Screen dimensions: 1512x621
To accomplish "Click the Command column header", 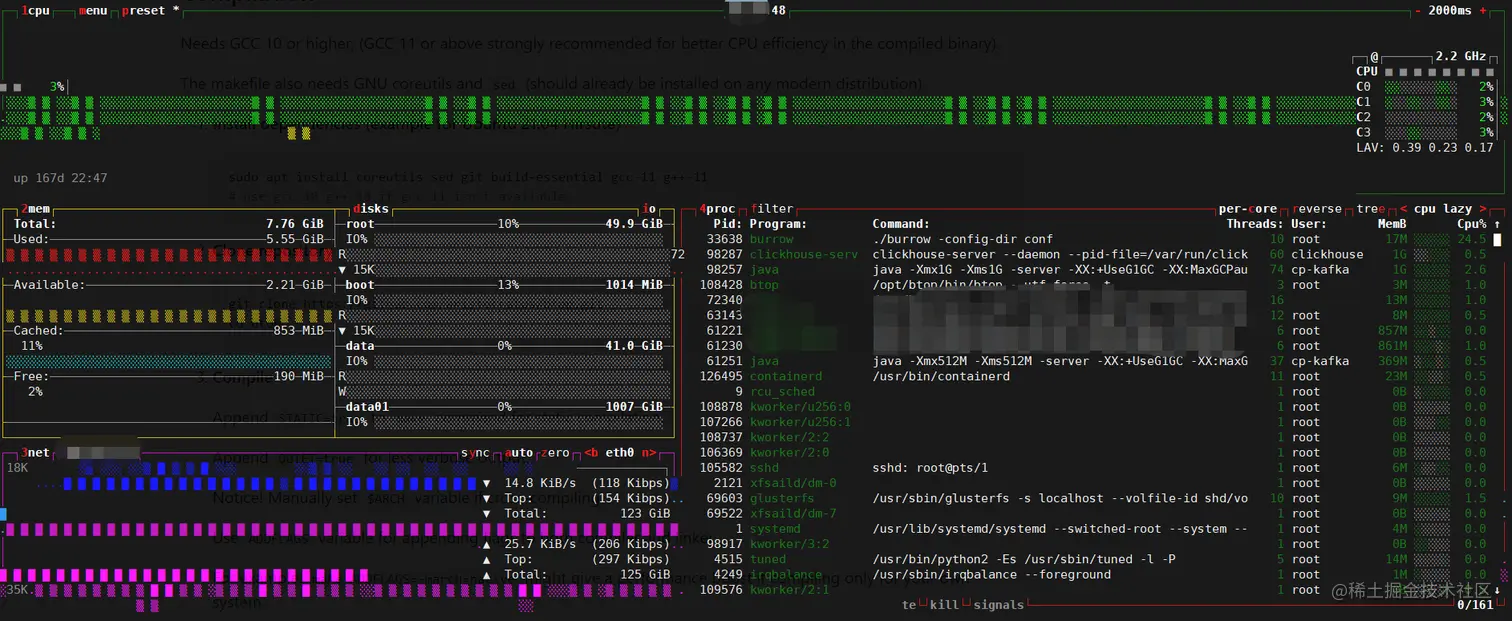I will (x=901, y=224).
